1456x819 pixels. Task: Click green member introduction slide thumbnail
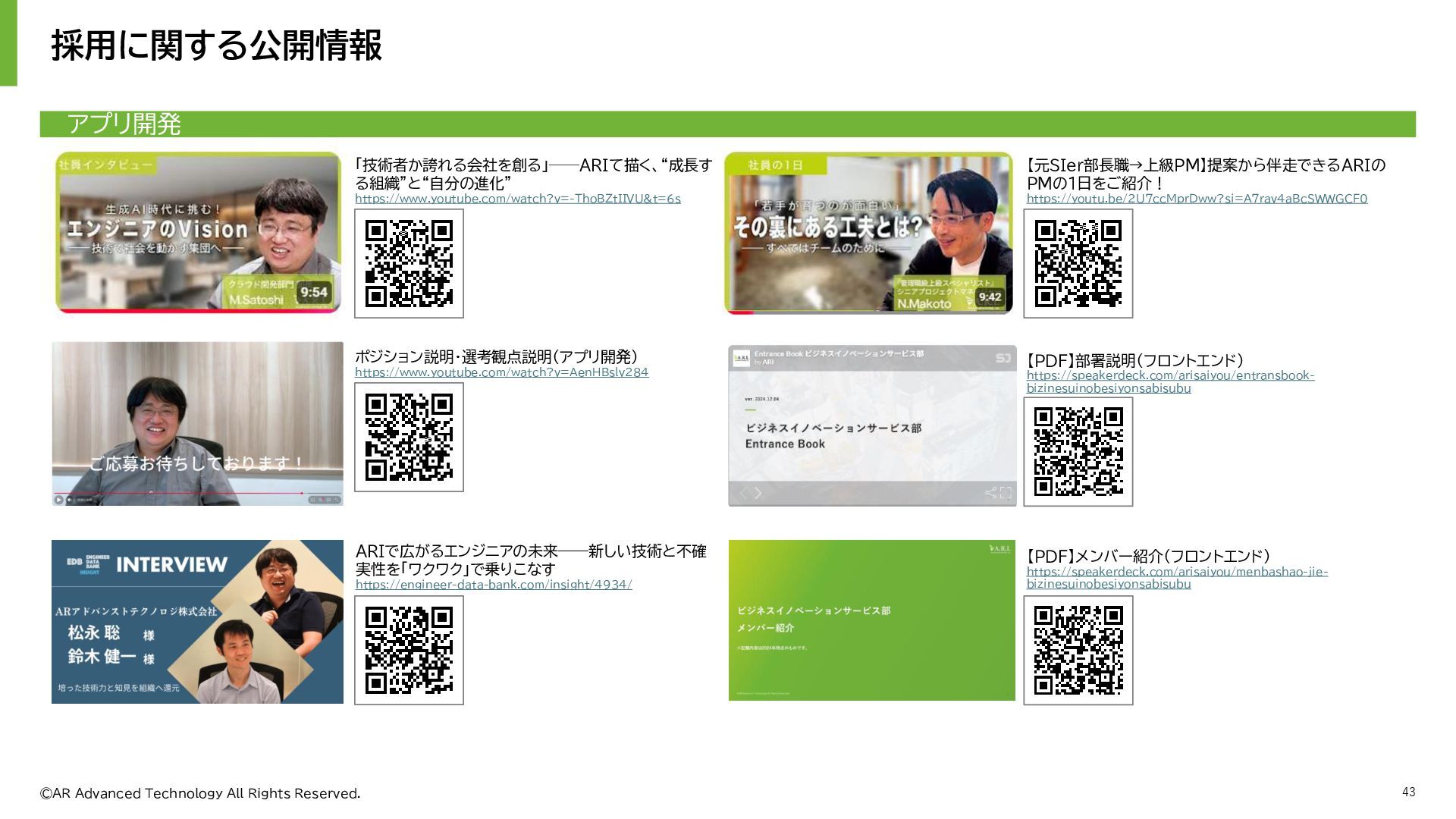point(871,620)
